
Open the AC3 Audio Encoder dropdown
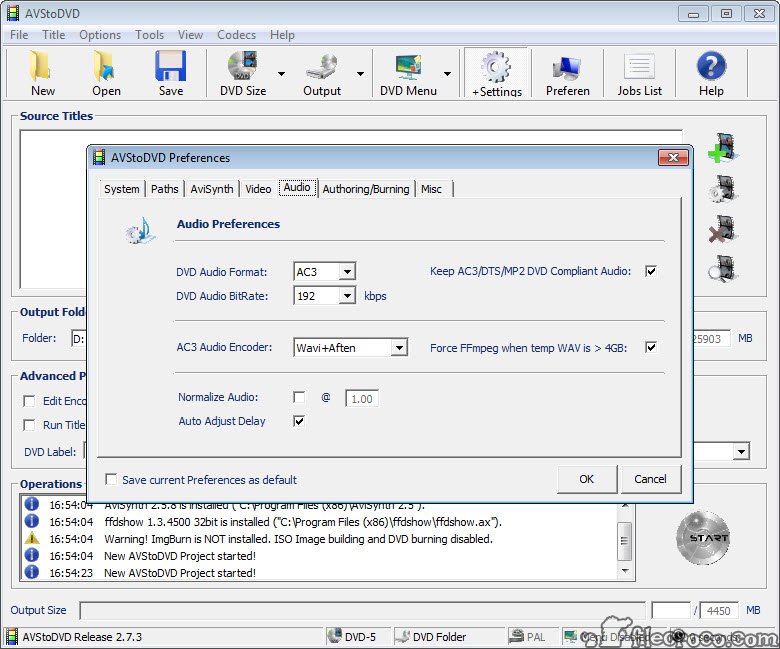399,347
